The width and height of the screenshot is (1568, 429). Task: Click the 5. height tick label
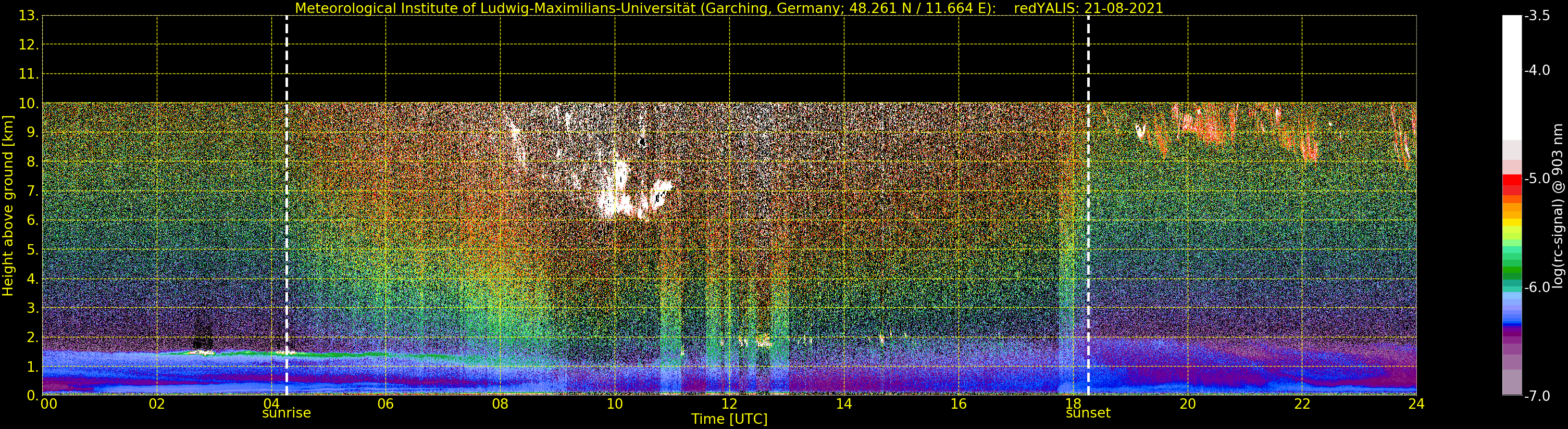pos(32,249)
